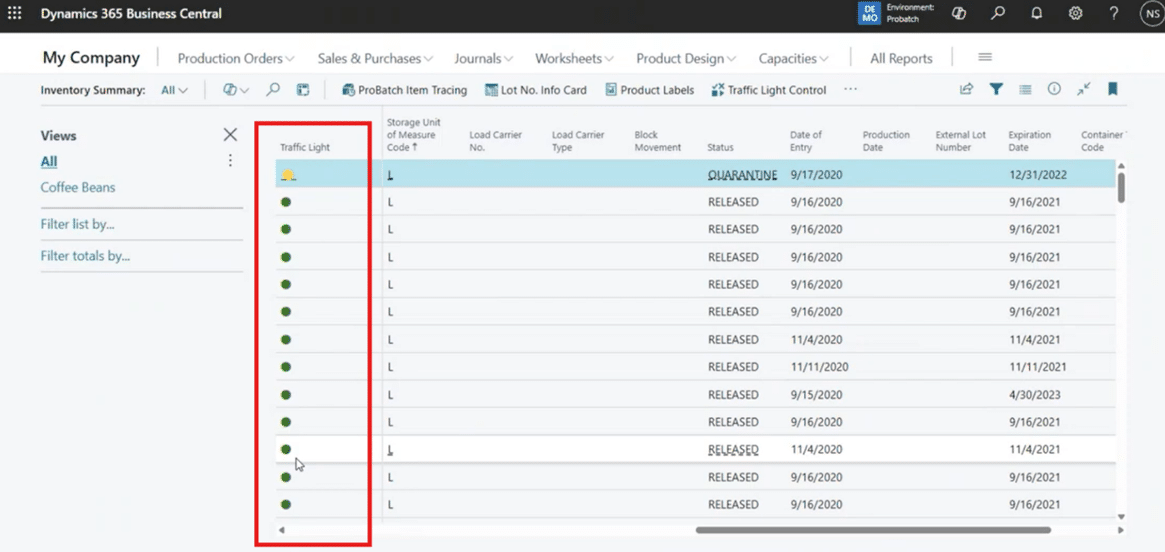Click the search magnifier in top bar
The height and width of the screenshot is (552, 1165).
click(998, 14)
